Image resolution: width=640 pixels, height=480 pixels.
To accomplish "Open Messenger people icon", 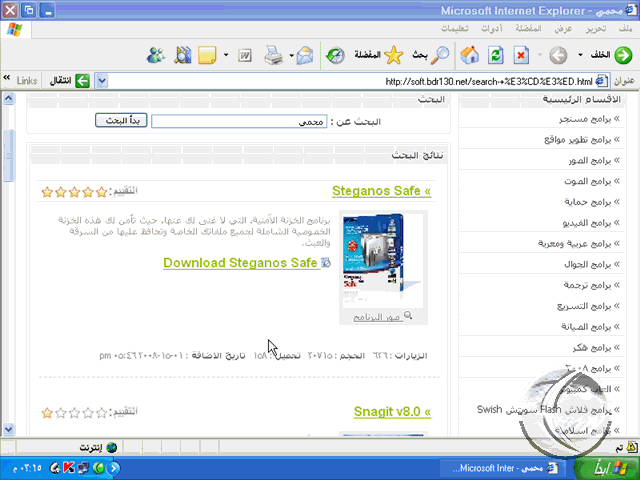I will (156, 55).
